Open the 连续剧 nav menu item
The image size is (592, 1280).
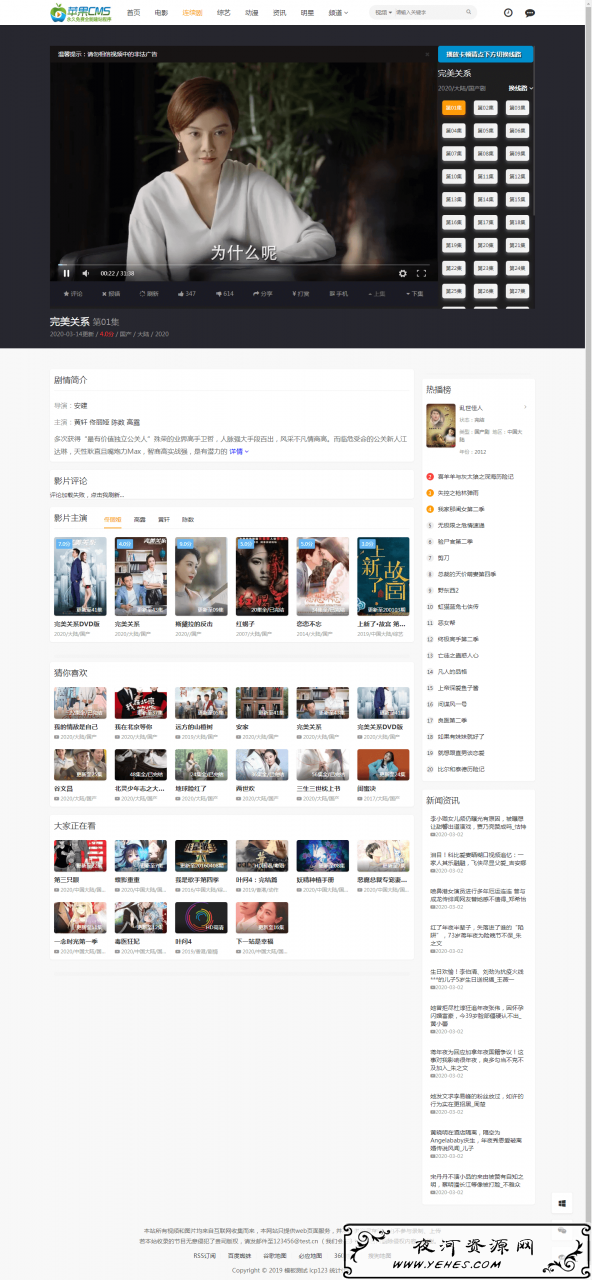coord(192,13)
